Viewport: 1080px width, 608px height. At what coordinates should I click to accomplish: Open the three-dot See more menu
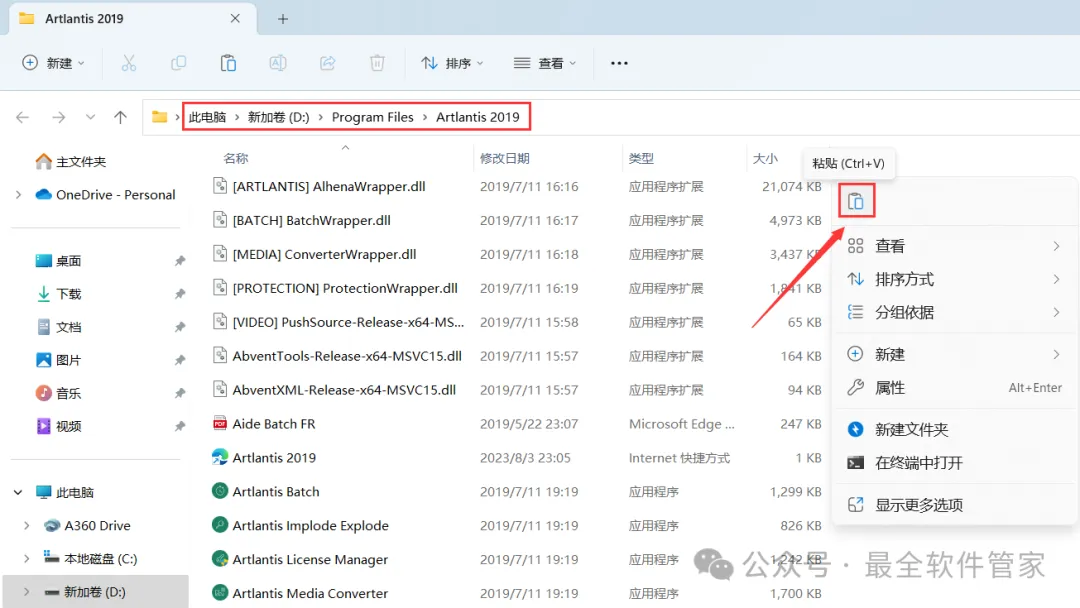(619, 63)
